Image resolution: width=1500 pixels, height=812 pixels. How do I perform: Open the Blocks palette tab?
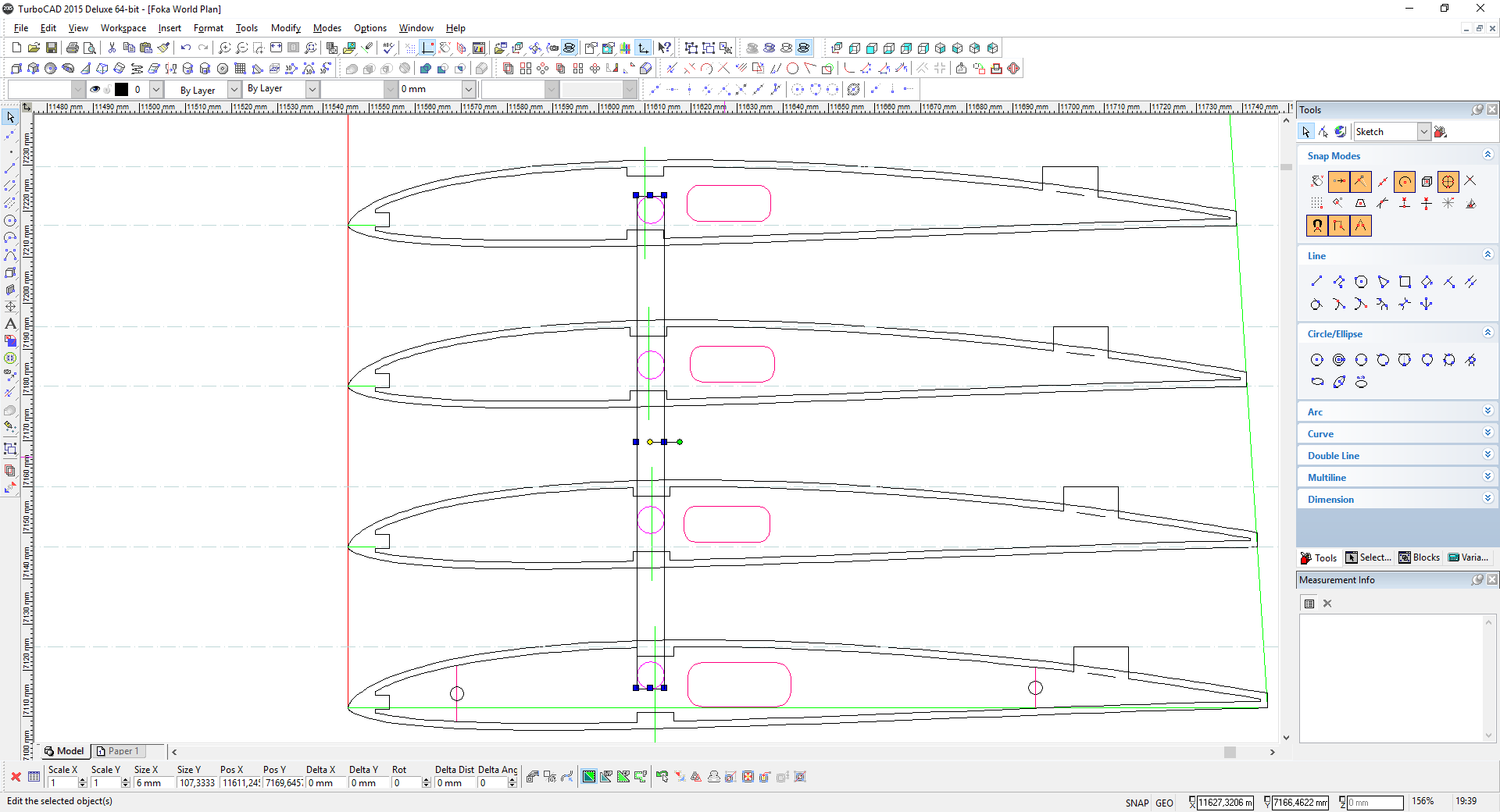pos(1419,557)
